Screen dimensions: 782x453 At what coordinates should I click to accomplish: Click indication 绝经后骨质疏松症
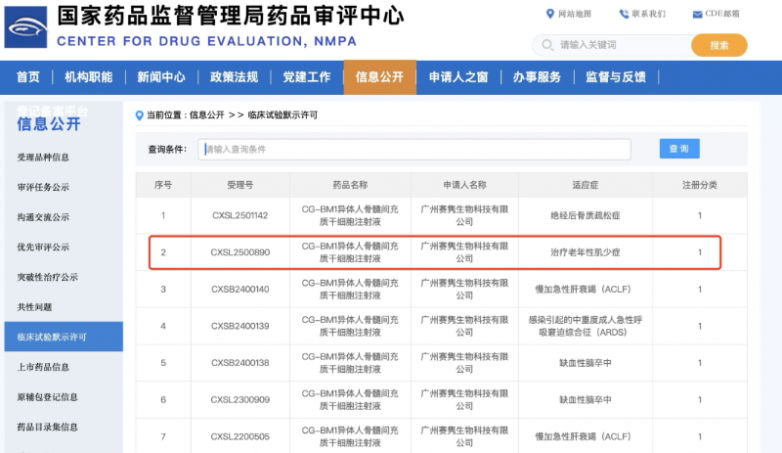click(585, 216)
